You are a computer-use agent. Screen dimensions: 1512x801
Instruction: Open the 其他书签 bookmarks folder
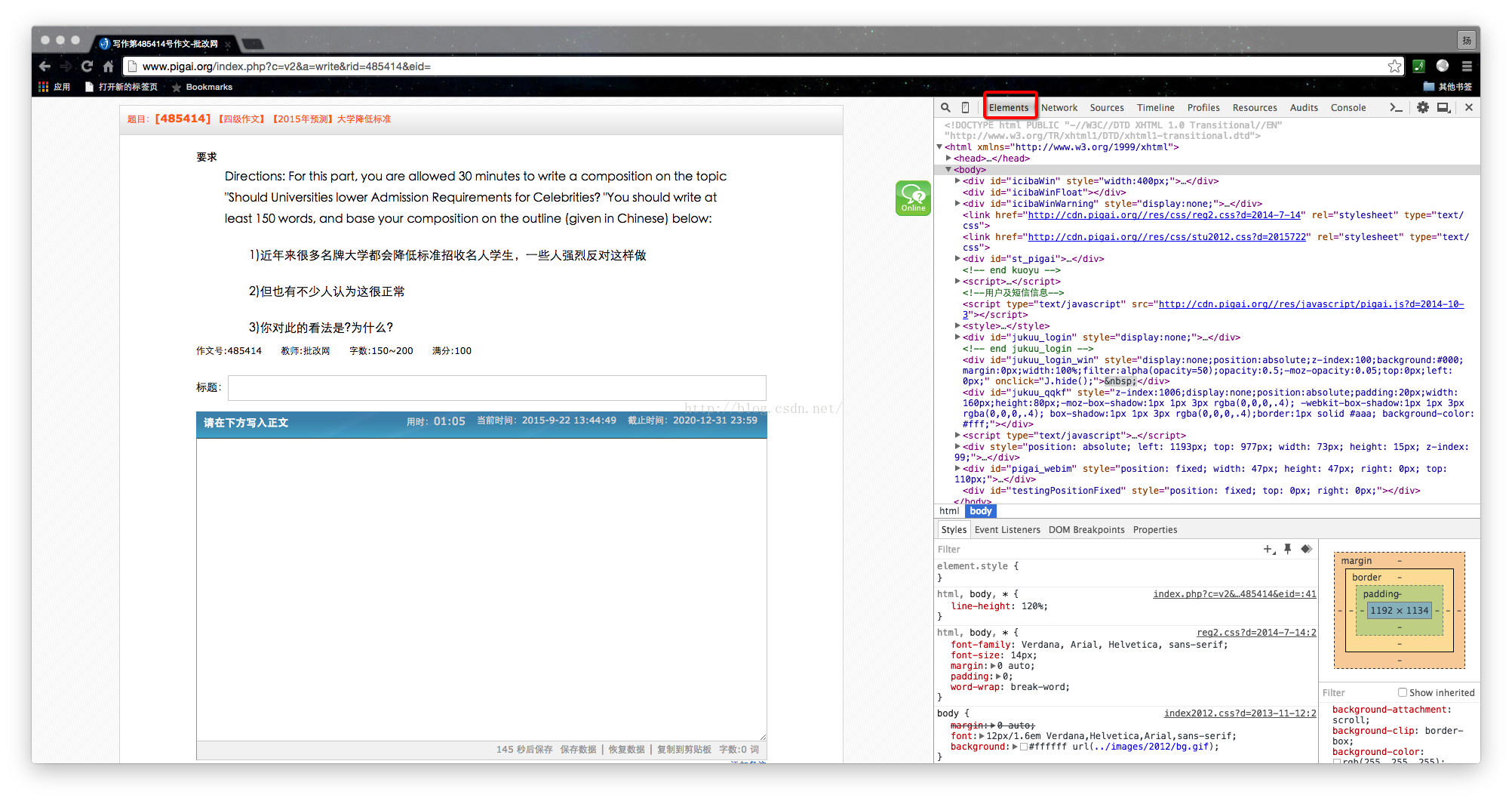[x=1447, y=87]
